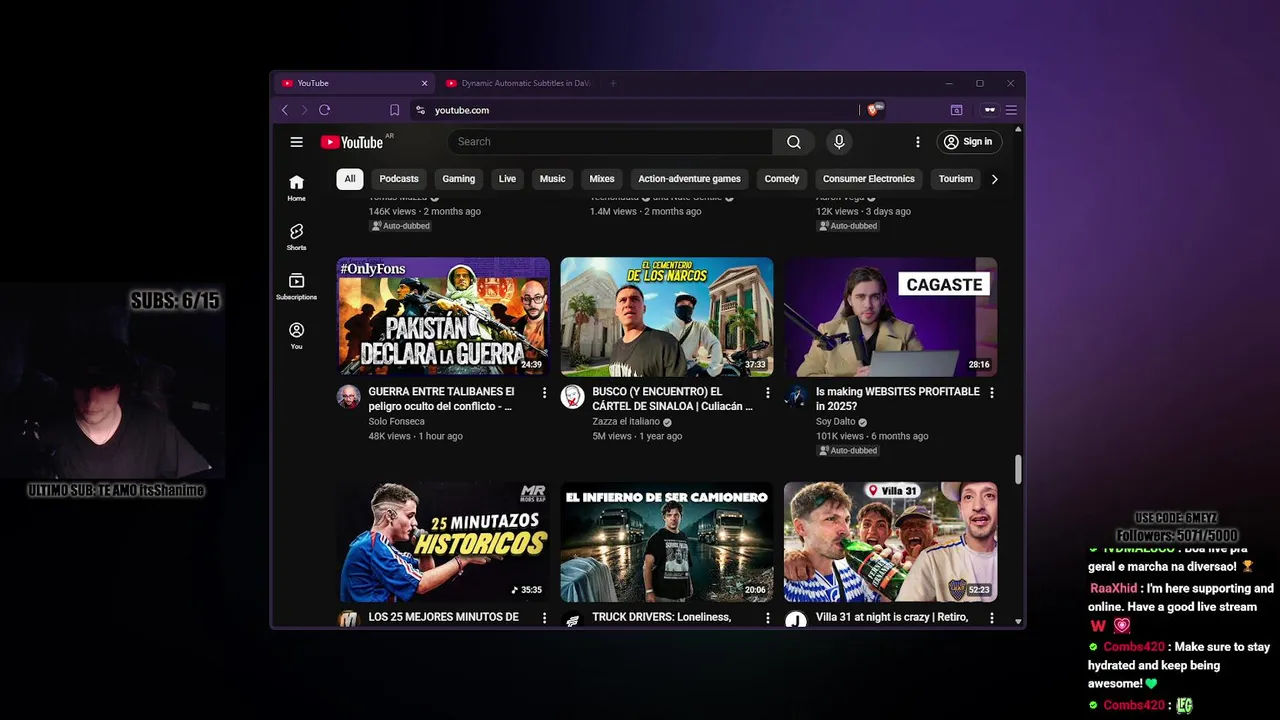Go to Home in the sidebar
The width and height of the screenshot is (1280, 720).
pyautogui.click(x=296, y=187)
